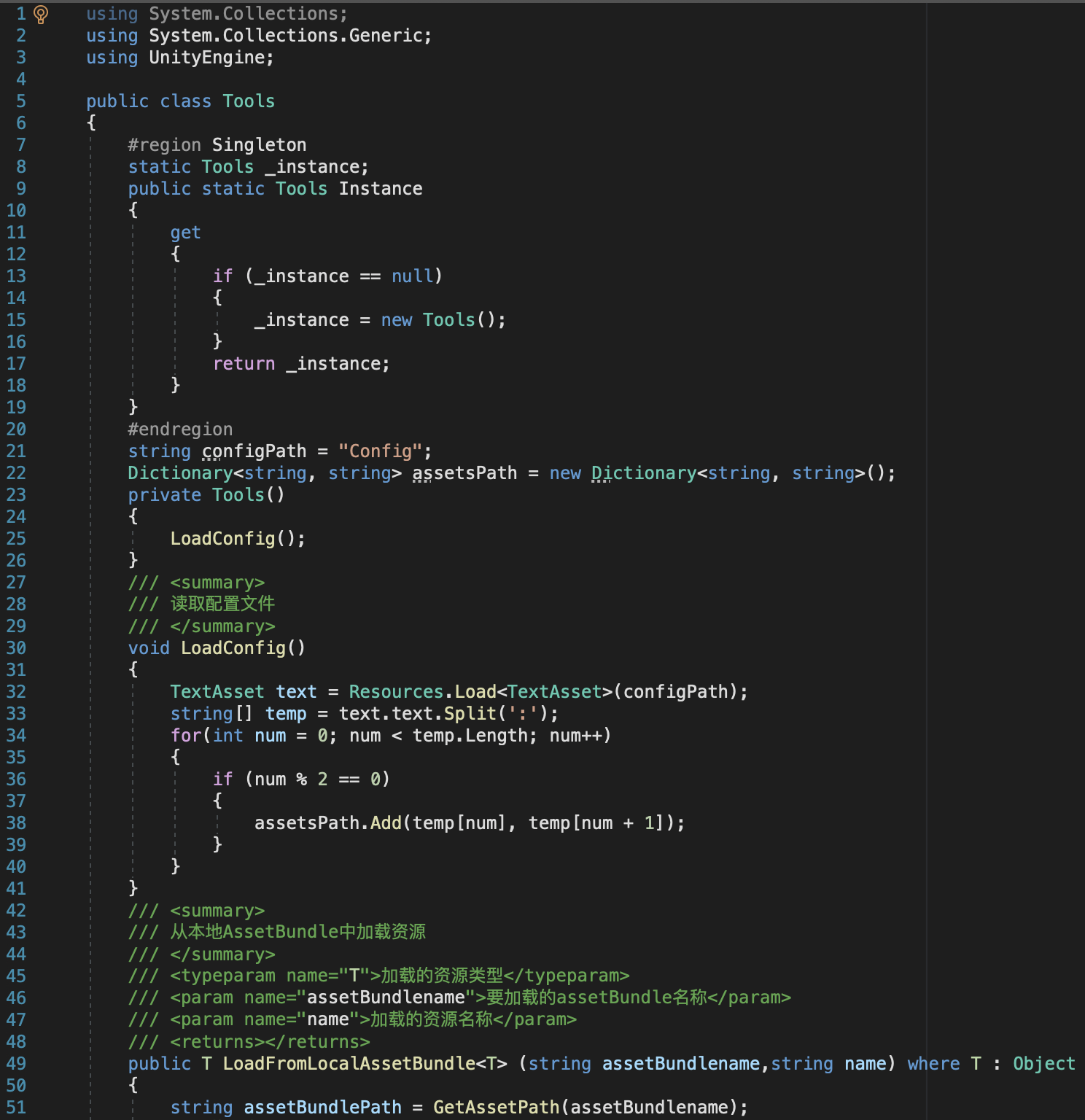Click '_instance' in the static Tools declaration line

click(311, 167)
